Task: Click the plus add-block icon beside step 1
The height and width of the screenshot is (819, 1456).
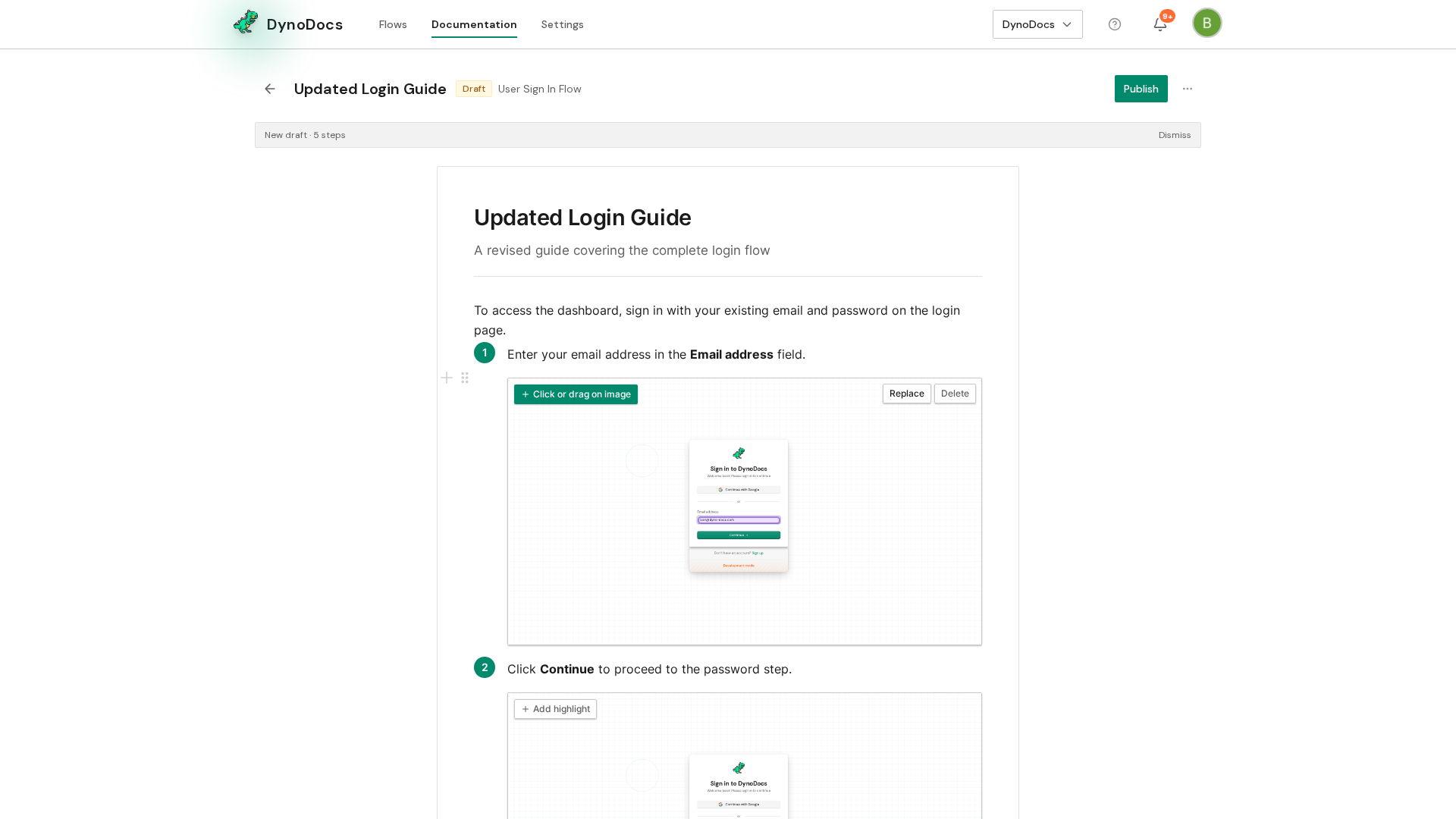Action: pyautogui.click(x=447, y=378)
